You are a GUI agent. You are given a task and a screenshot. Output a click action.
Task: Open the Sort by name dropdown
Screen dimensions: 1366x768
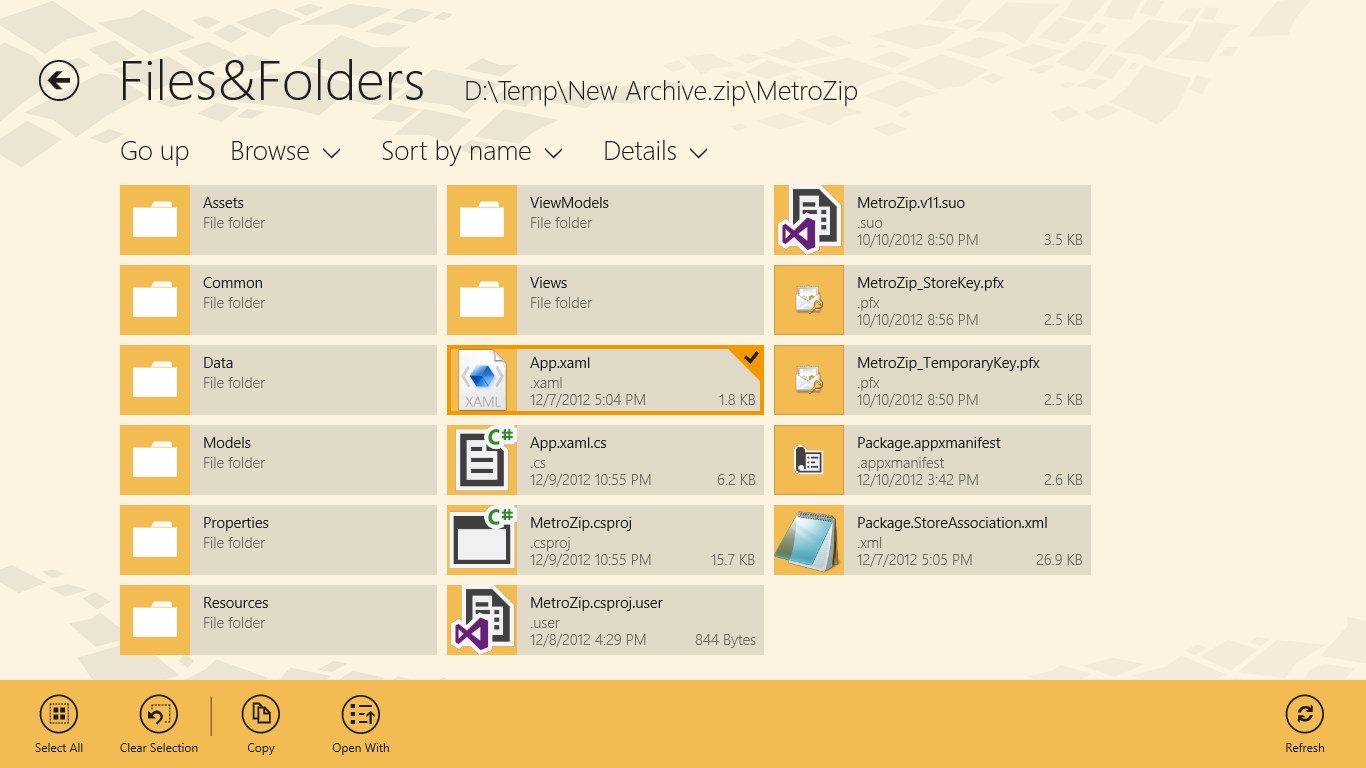[471, 151]
